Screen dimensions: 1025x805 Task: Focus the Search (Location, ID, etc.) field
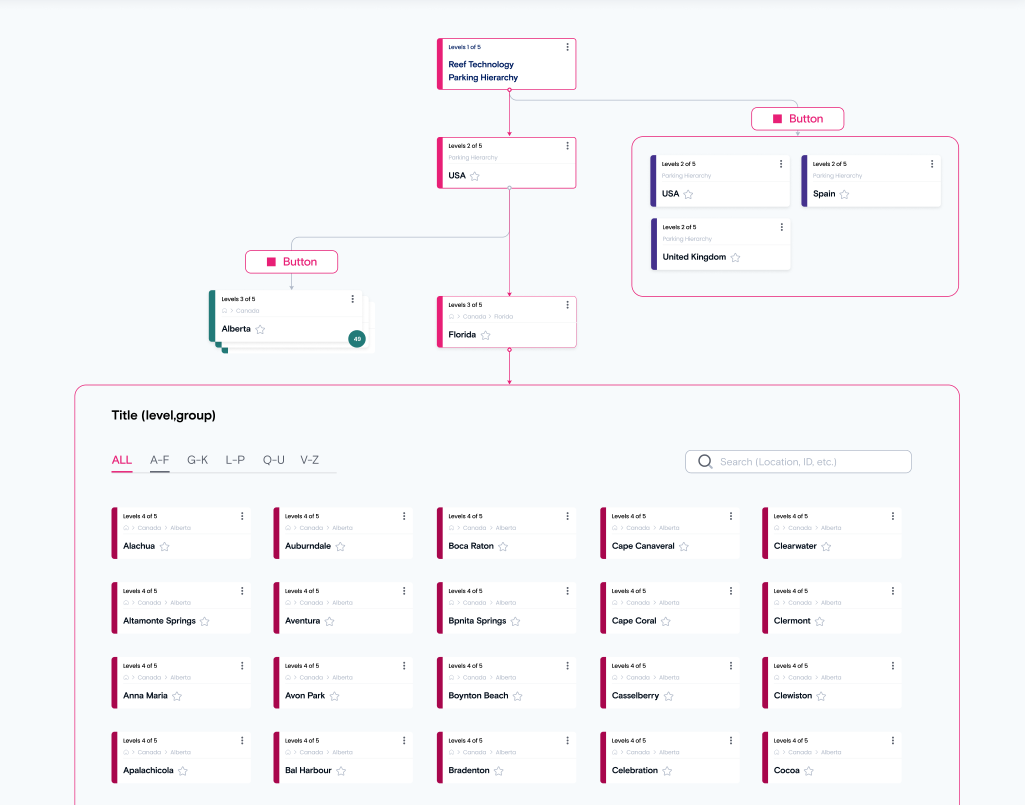tap(798, 462)
